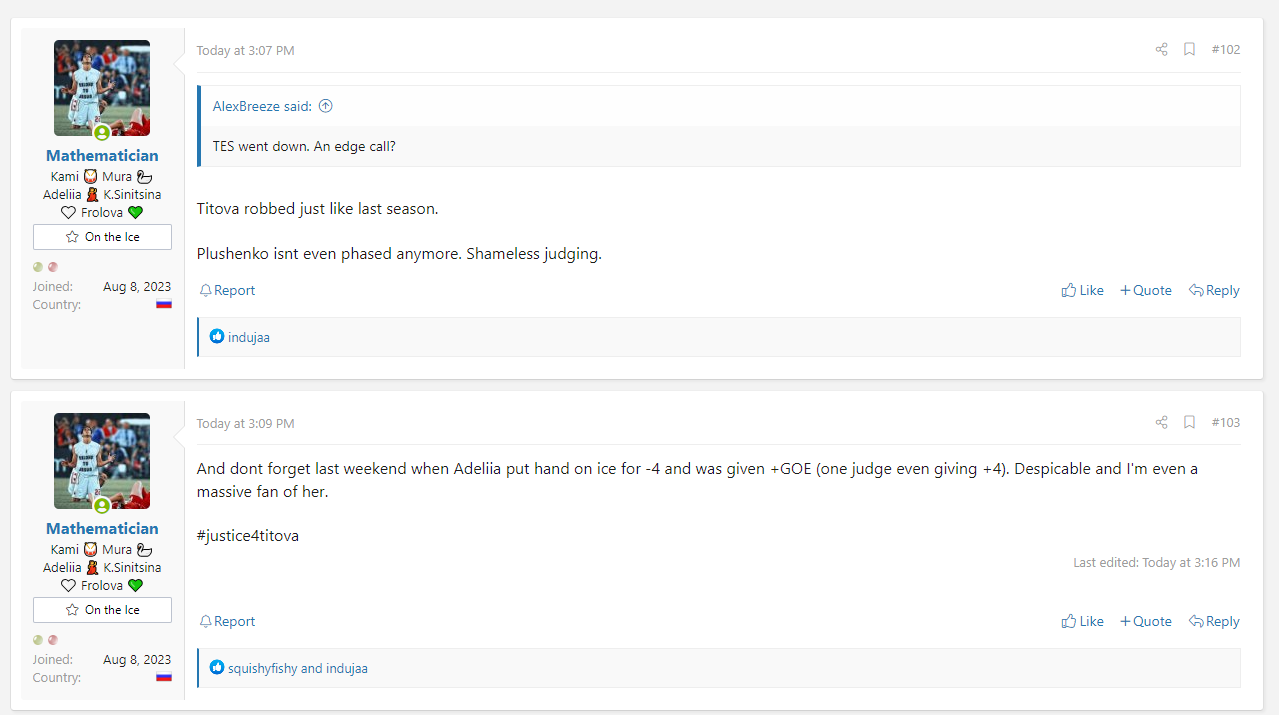Click the thumbs-up reaction icon beside indujaa

coord(217,337)
